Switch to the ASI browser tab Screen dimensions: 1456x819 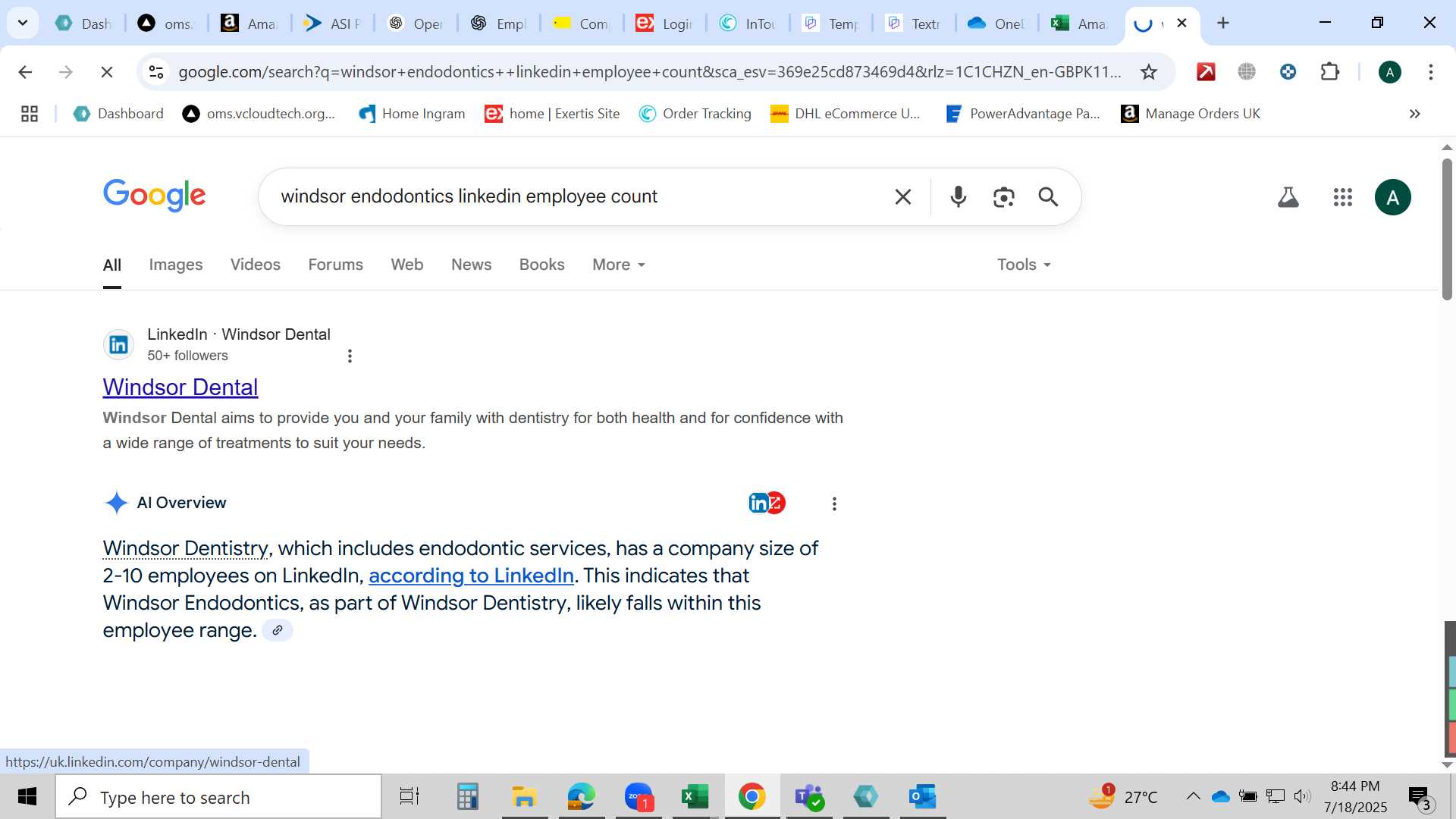tap(333, 24)
